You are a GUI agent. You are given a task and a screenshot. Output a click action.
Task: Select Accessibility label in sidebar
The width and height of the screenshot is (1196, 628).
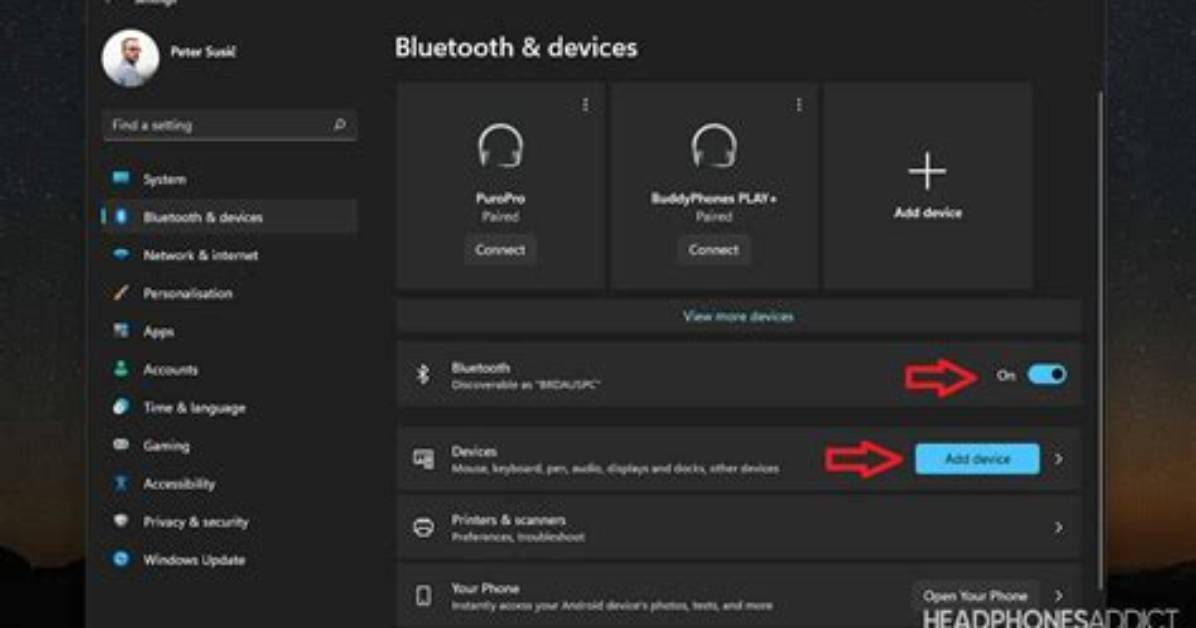tap(179, 484)
